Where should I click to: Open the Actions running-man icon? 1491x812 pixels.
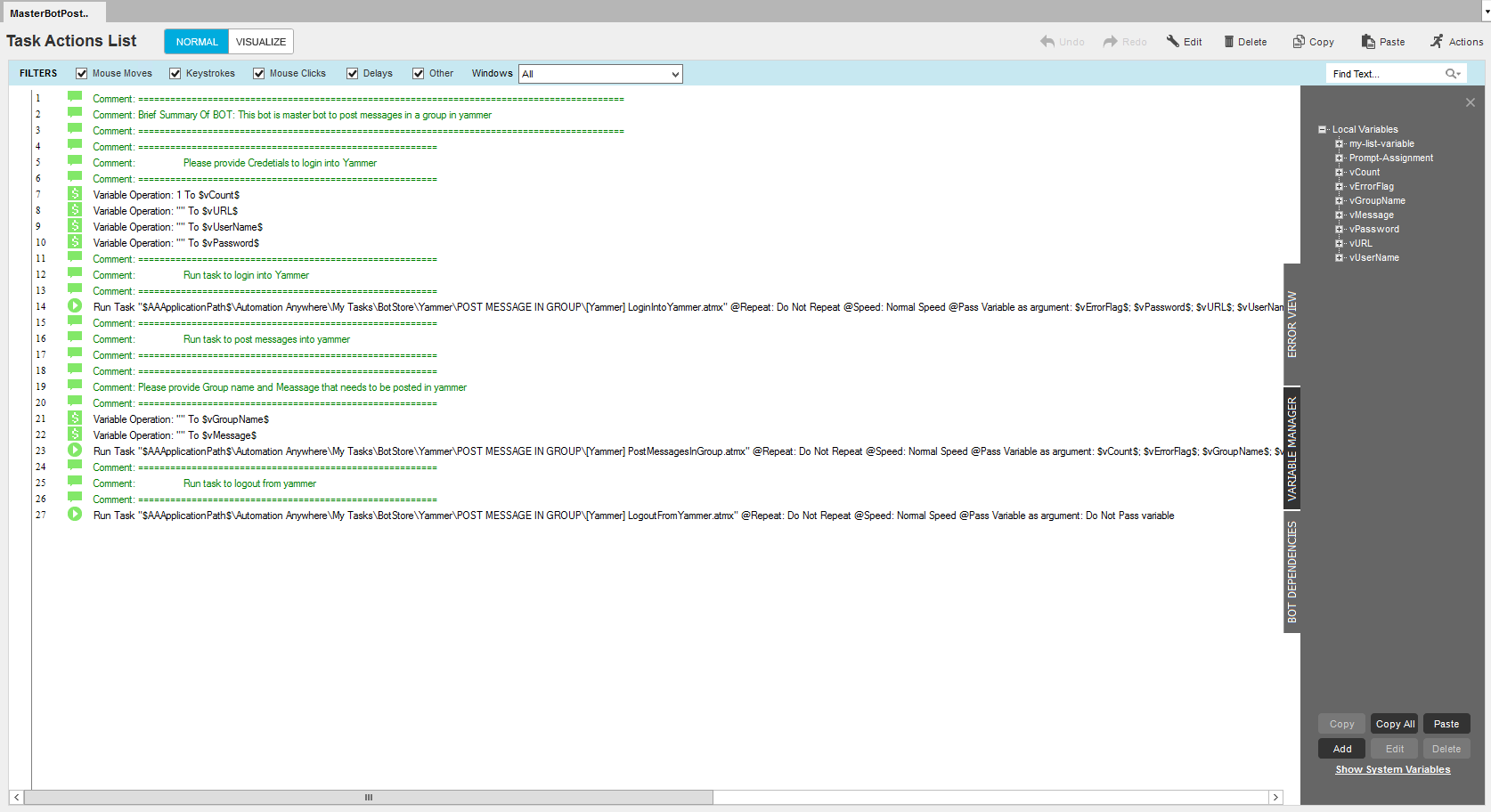point(1437,42)
